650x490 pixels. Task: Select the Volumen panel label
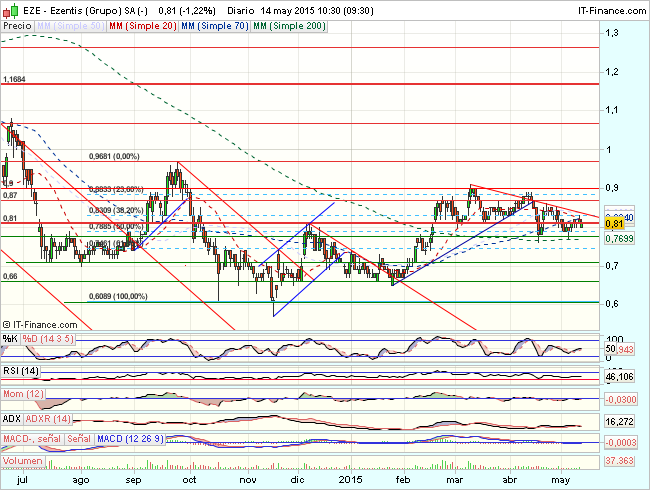tap(23, 461)
